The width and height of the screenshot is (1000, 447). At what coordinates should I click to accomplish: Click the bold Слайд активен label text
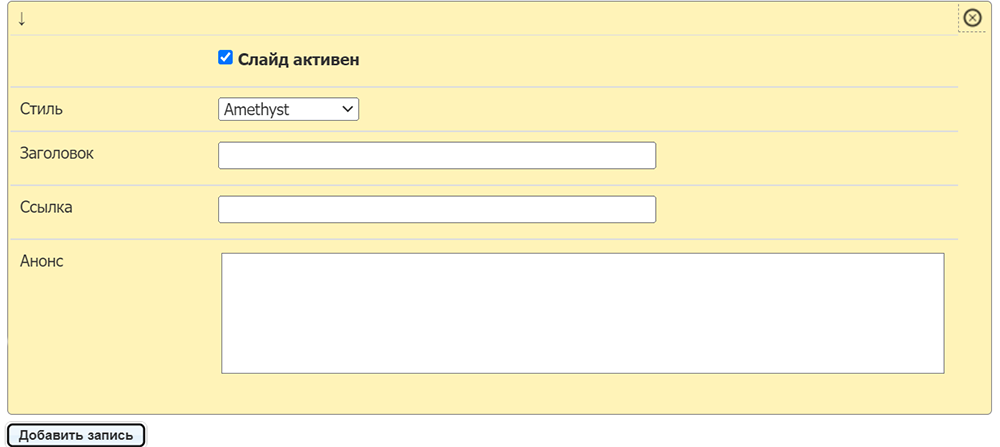click(x=298, y=59)
